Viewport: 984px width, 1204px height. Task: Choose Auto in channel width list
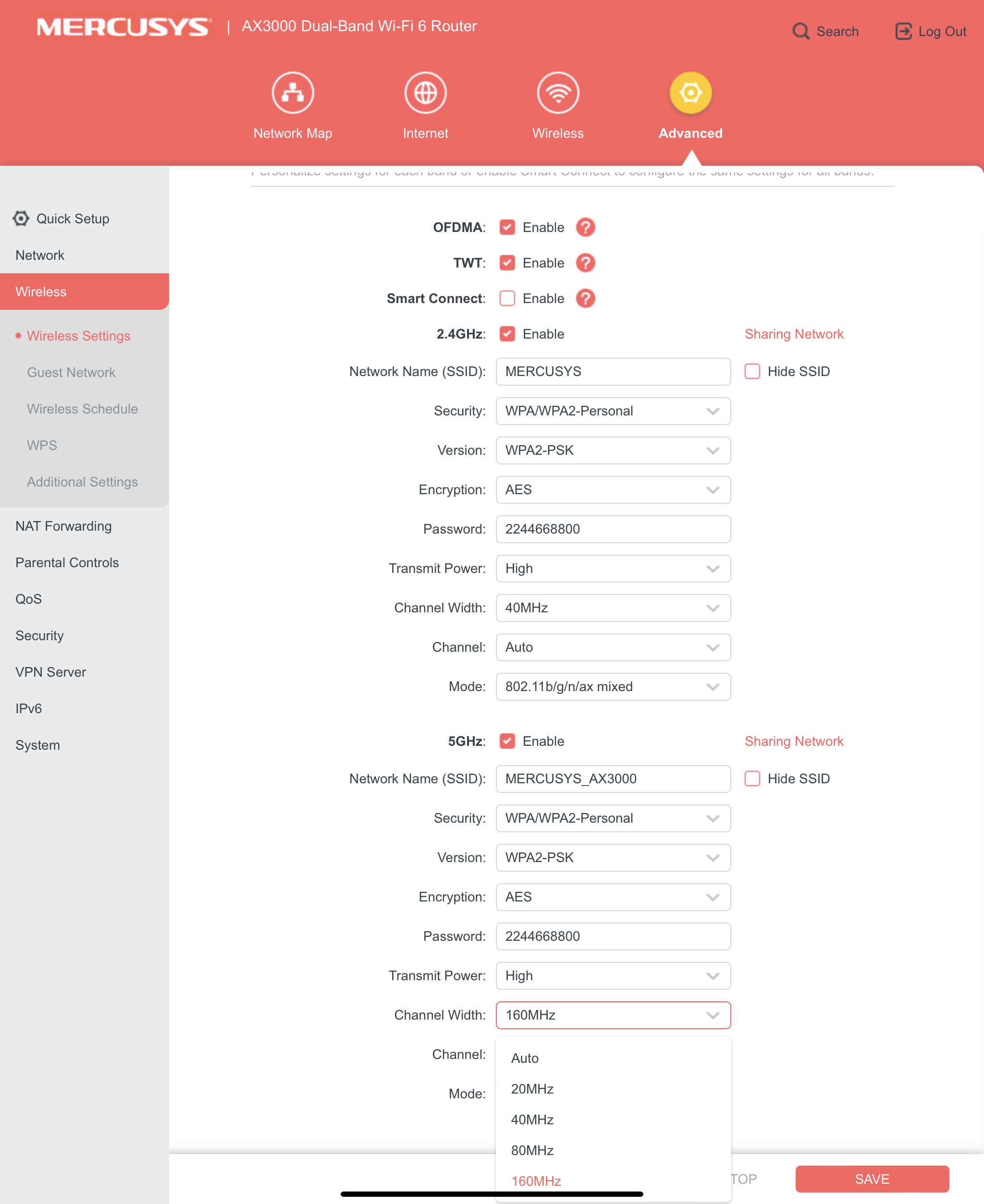[x=613, y=1058]
